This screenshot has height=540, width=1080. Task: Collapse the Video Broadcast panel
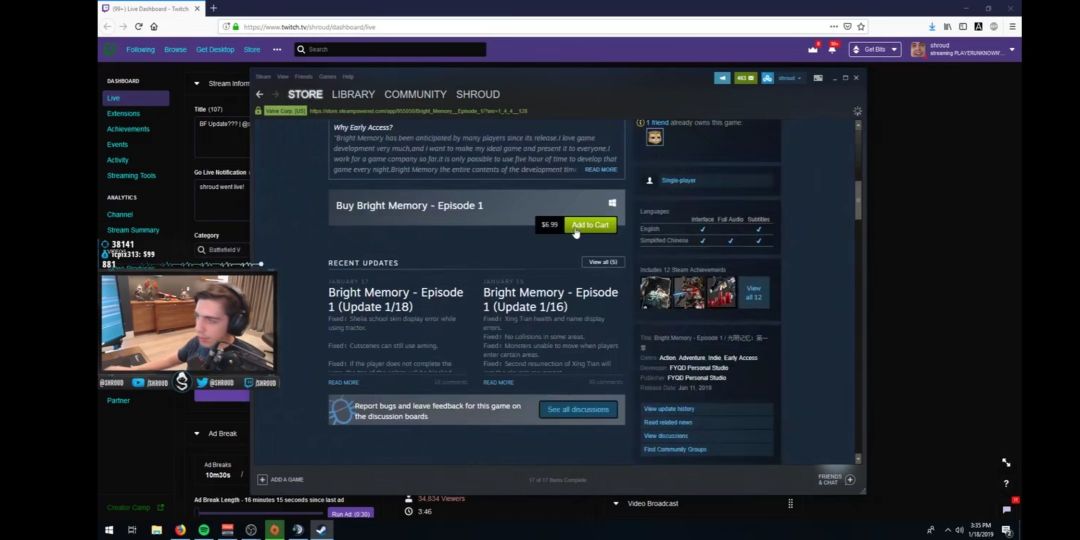click(616, 503)
